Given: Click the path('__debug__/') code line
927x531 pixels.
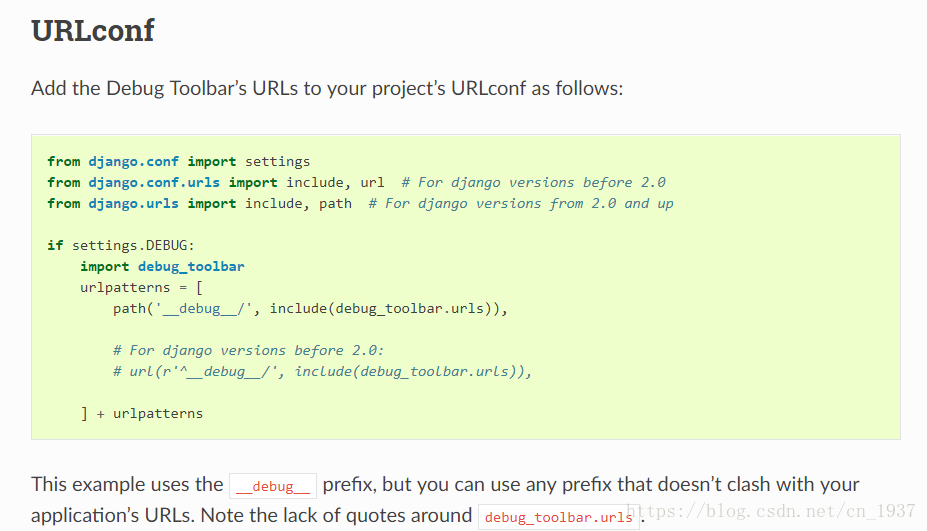Looking at the screenshot, I should pyautogui.click(x=310, y=308).
